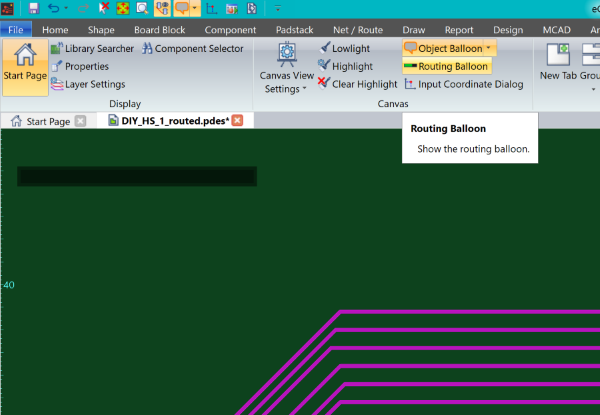Viewport: 600px width, 415px height.
Task: Open the Object Balloon dropdown arrow
Action: coord(489,48)
